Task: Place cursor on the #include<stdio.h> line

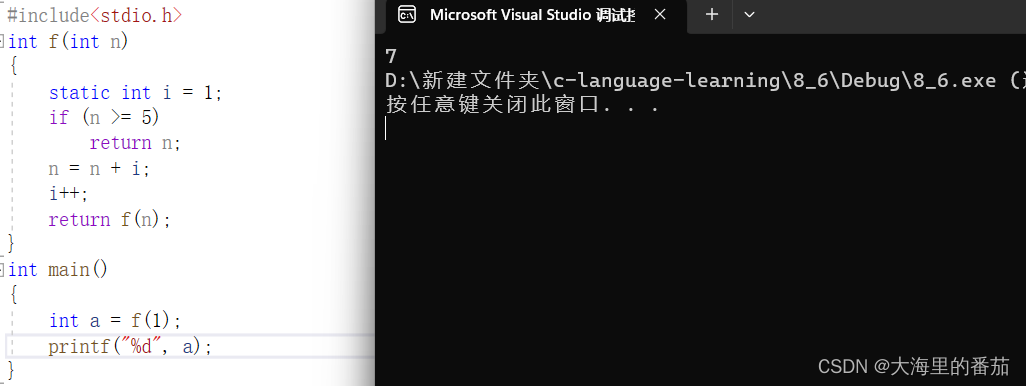Action: pyautogui.click(x=94, y=15)
